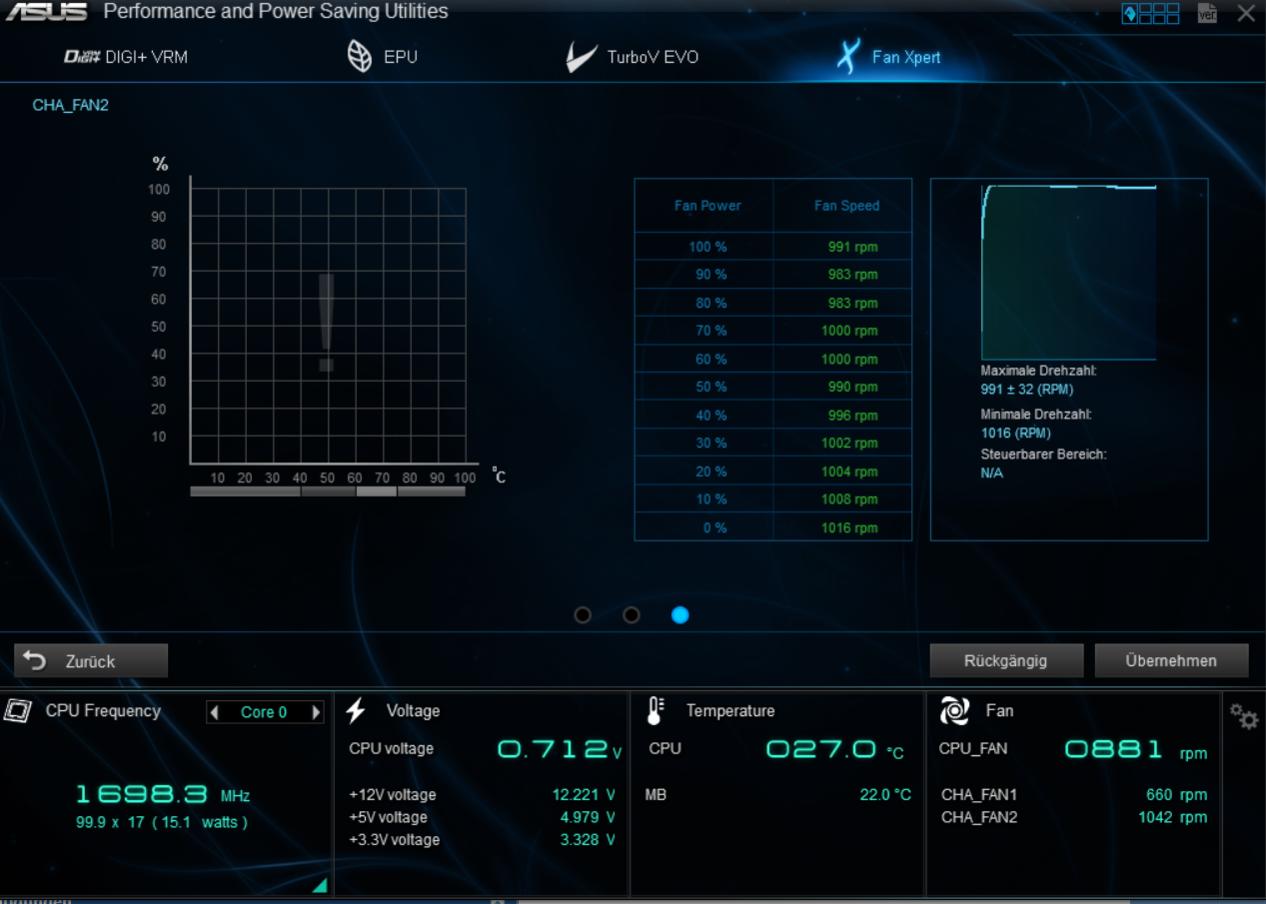Select the third active page dot
This screenshot has height=904, width=1266.
pyautogui.click(x=680, y=615)
